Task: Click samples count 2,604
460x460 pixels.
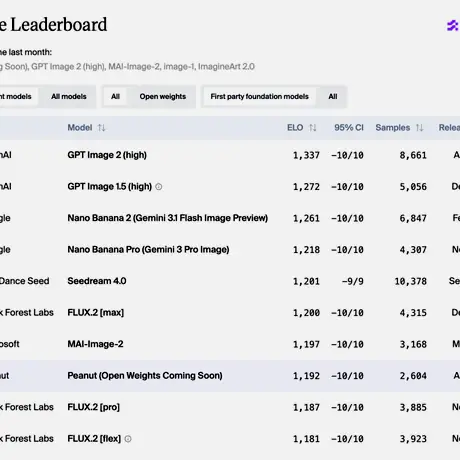Action: point(413,376)
